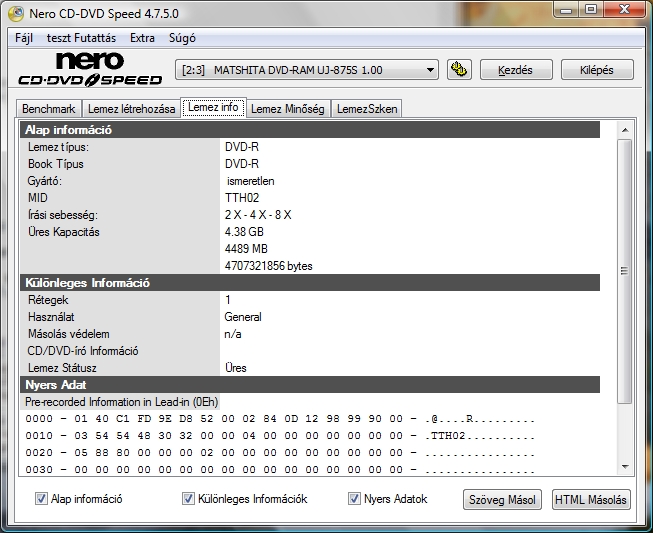Toggle the Nyers Adatok checkbox
This screenshot has height=533, width=653.
point(354,499)
